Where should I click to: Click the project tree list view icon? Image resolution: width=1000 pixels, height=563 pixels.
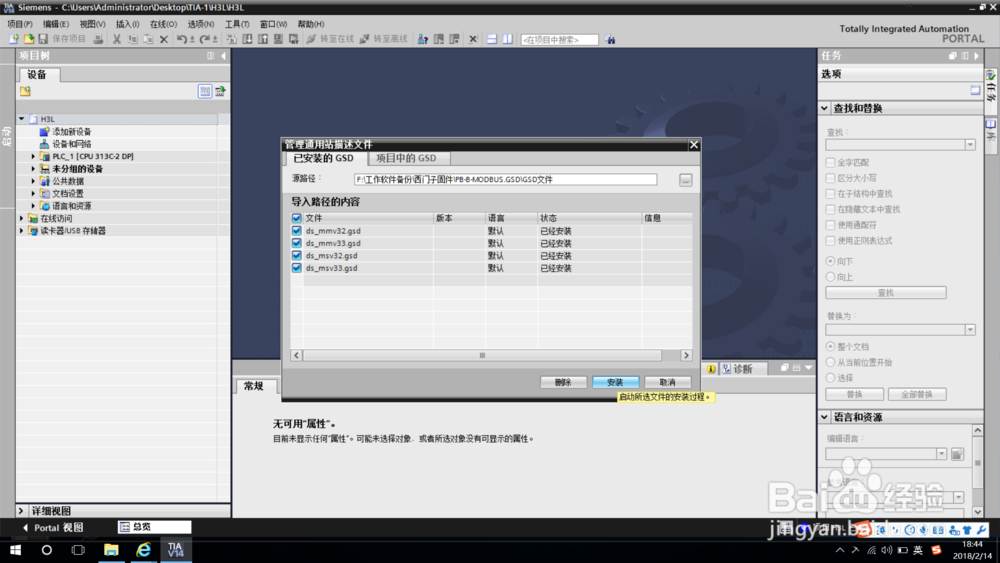205,91
